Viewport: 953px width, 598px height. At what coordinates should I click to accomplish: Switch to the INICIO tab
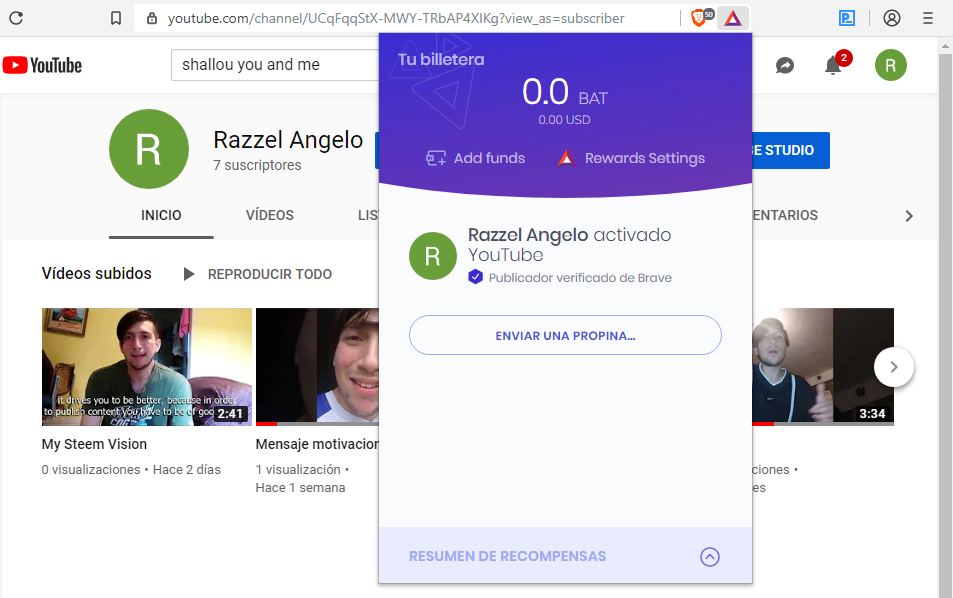pos(161,215)
